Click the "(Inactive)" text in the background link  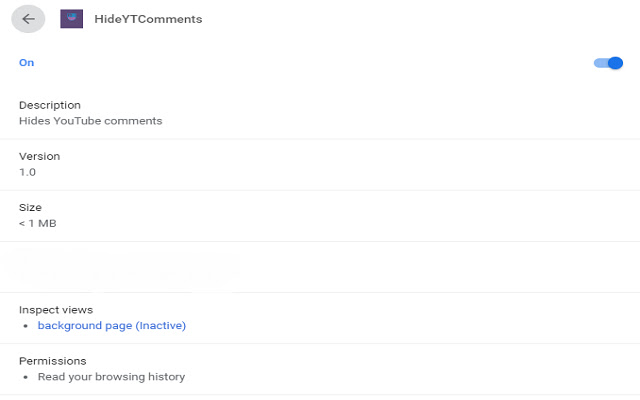161,325
